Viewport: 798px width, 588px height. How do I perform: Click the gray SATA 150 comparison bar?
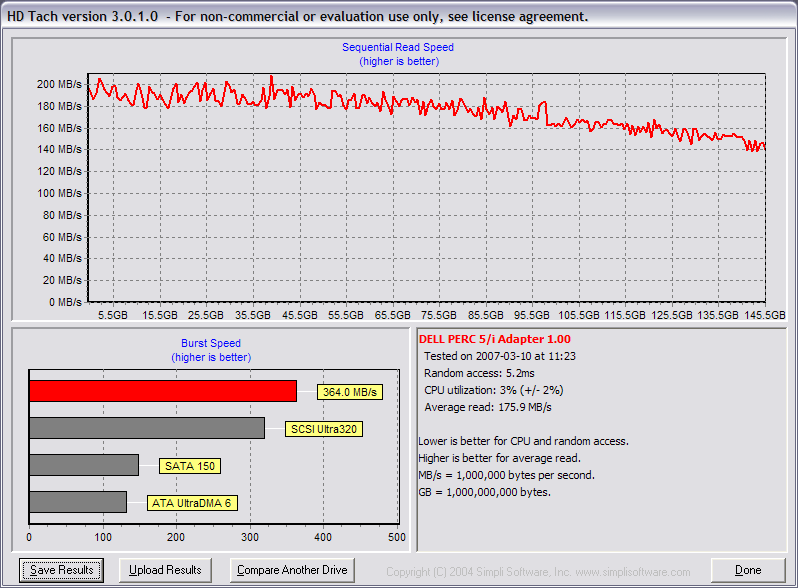coord(83,465)
